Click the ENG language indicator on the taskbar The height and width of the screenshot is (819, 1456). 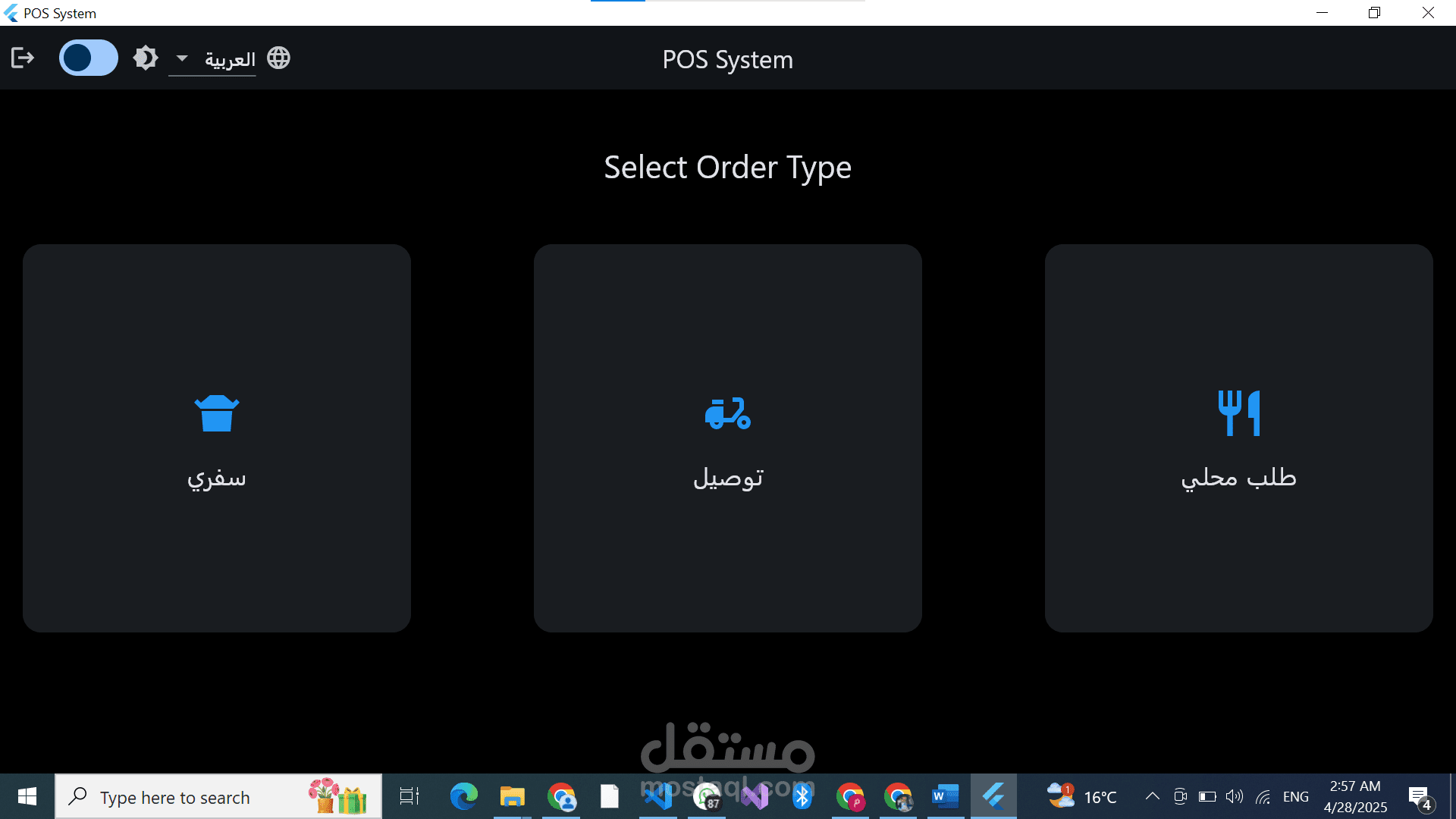pyautogui.click(x=1295, y=796)
